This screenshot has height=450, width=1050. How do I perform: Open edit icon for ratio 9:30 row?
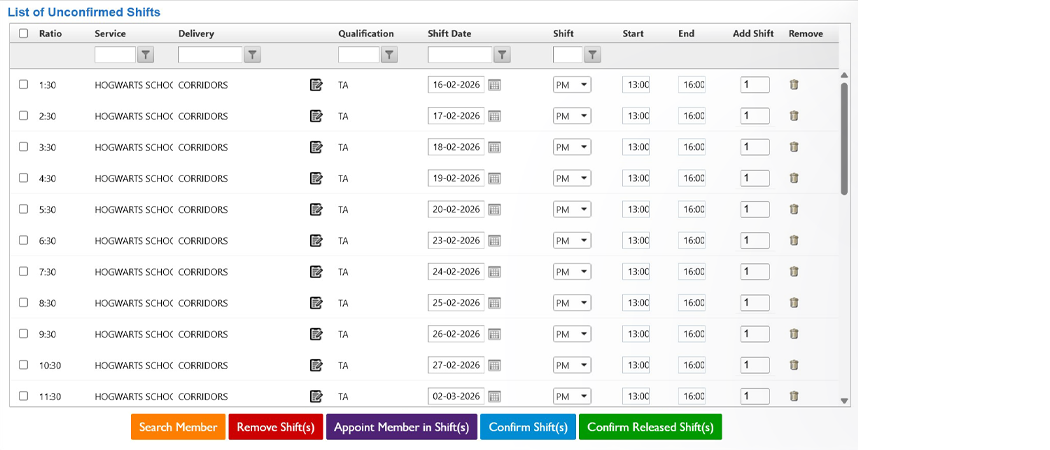316,333
